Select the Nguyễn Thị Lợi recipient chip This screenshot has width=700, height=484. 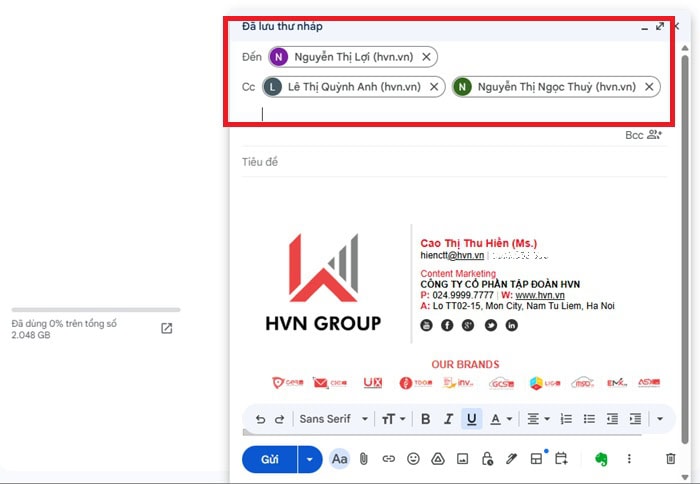353,57
